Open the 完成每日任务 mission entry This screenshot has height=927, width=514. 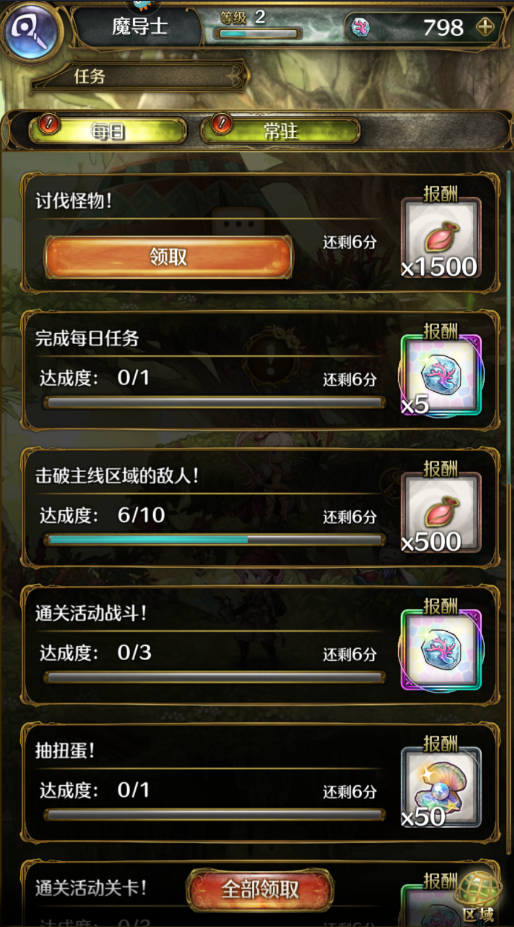pyautogui.click(x=260, y=370)
